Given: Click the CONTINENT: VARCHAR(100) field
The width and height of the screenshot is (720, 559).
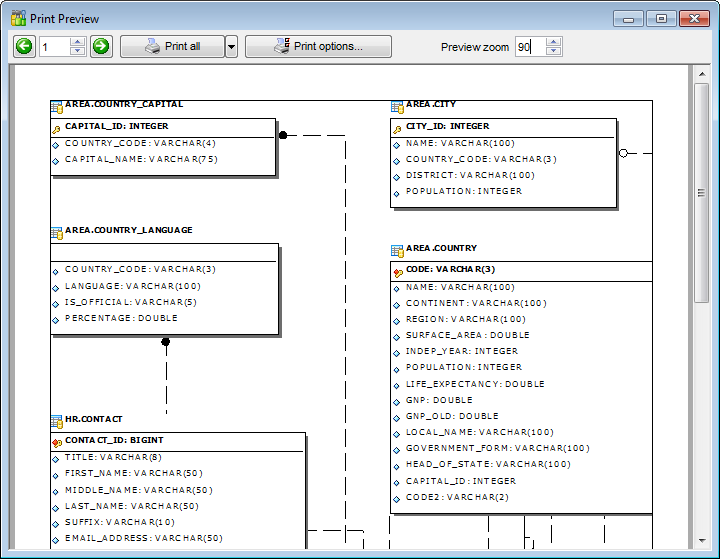Looking at the screenshot, I should (476, 303).
